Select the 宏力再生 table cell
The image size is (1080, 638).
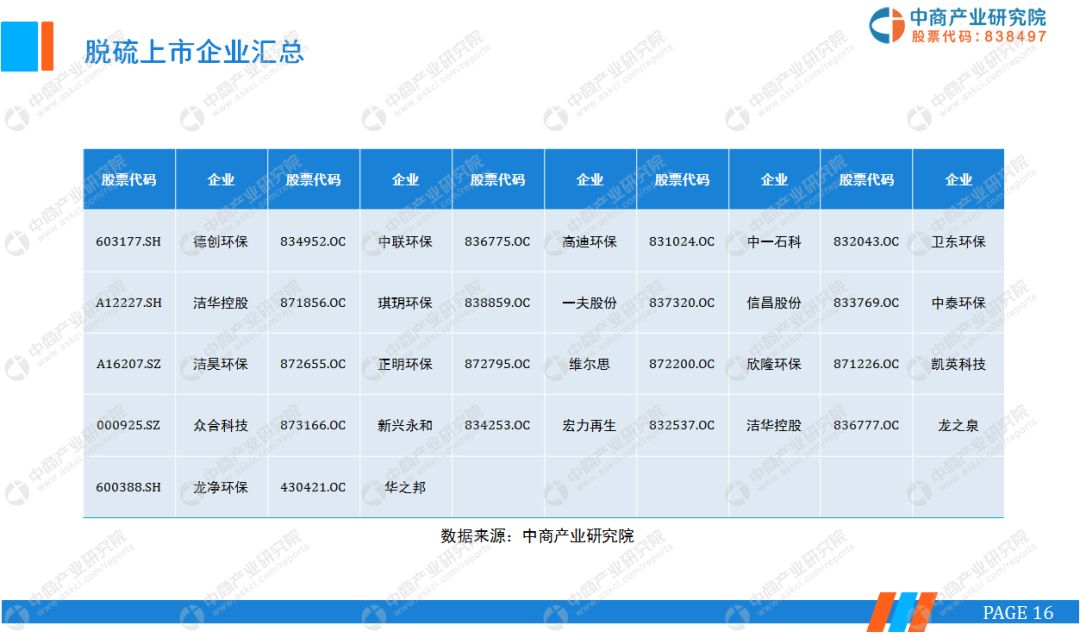coord(590,425)
